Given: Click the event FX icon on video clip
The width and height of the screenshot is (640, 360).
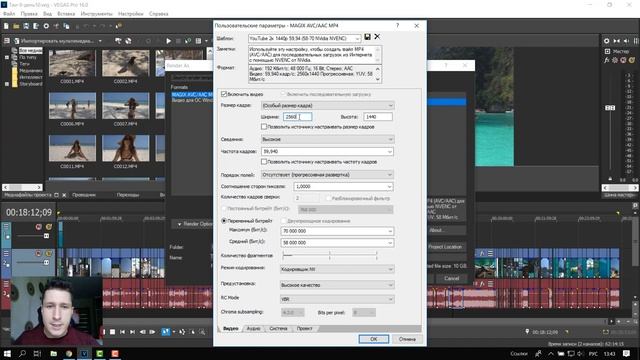Looking at the screenshot, I should pos(482,253).
